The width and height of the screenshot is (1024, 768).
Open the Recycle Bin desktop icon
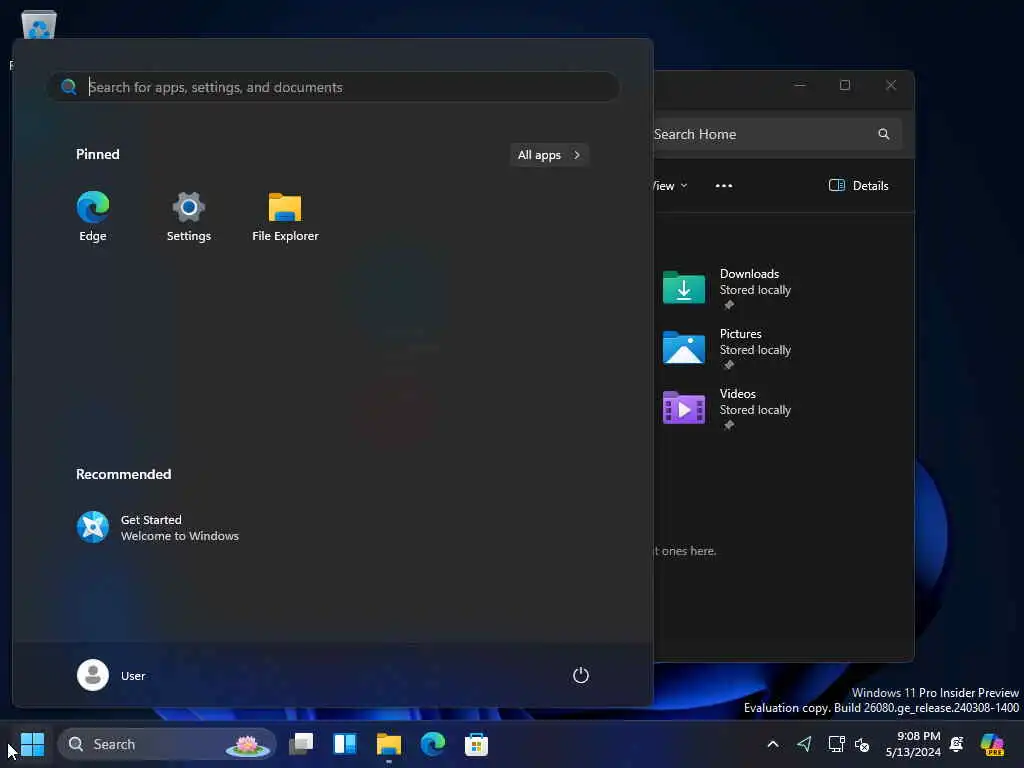pyautogui.click(x=39, y=25)
